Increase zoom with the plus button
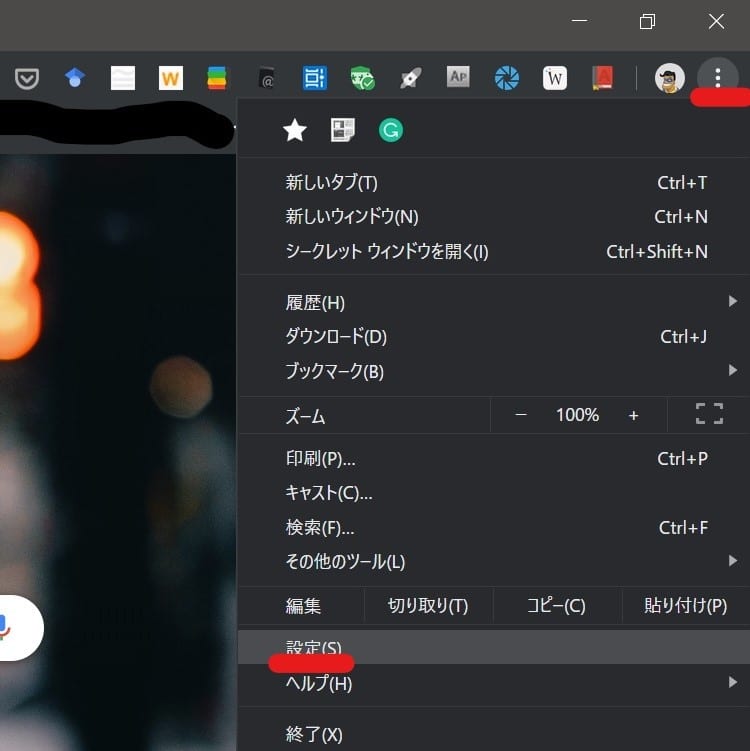 633,415
